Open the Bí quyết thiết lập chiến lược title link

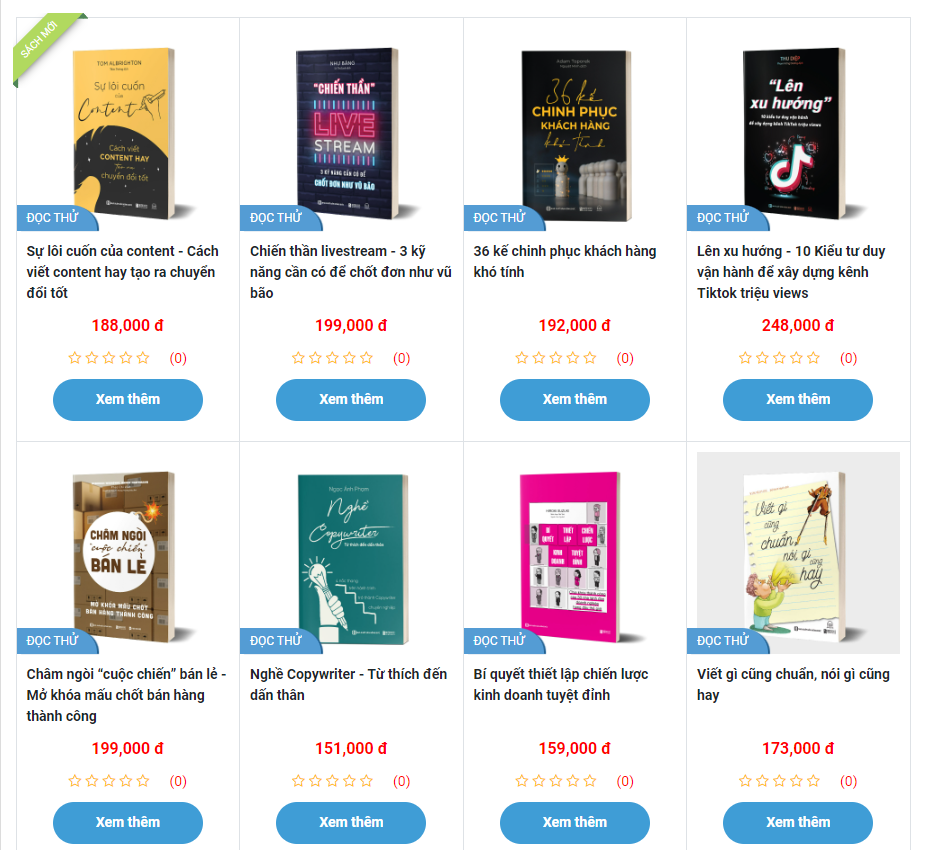pos(560,684)
